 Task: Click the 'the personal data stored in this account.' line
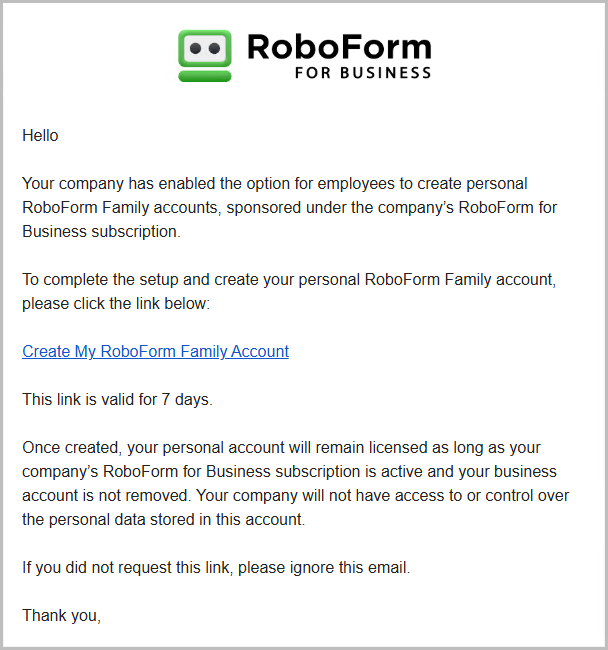(163, 520)
